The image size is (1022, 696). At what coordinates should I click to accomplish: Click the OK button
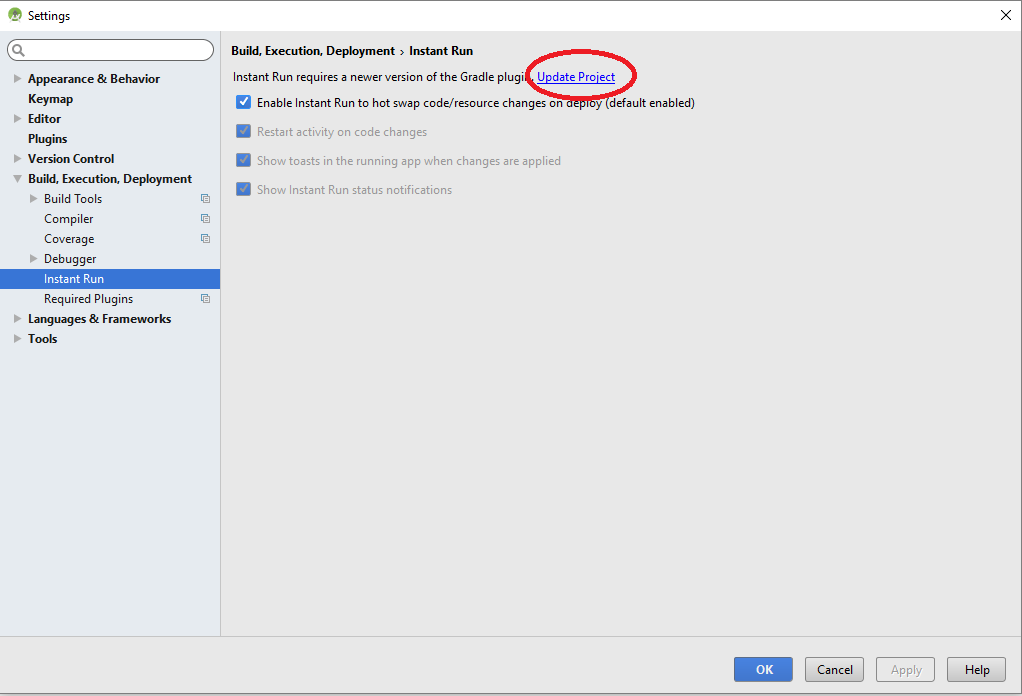click(762, 669)
